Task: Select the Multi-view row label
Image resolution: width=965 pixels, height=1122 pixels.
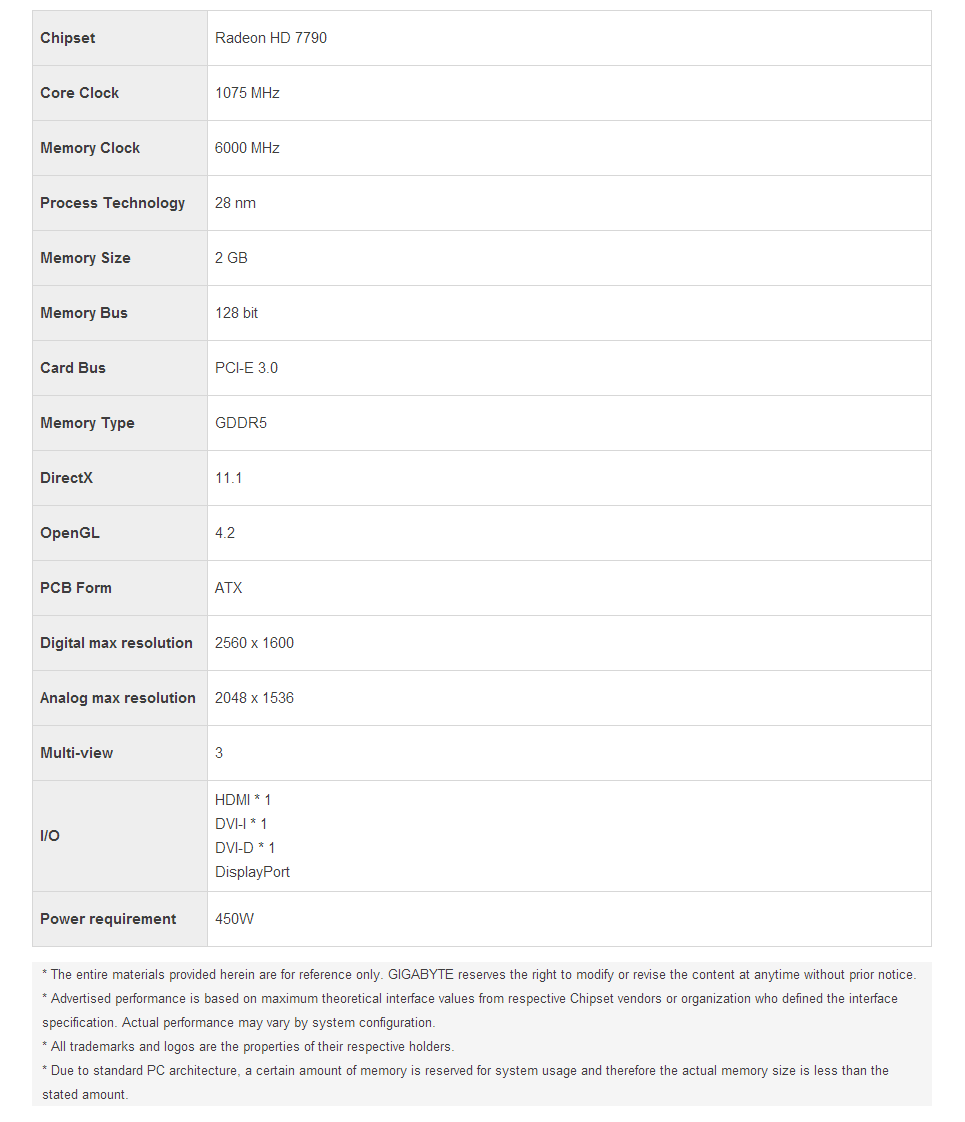Action: click(76, 753)
